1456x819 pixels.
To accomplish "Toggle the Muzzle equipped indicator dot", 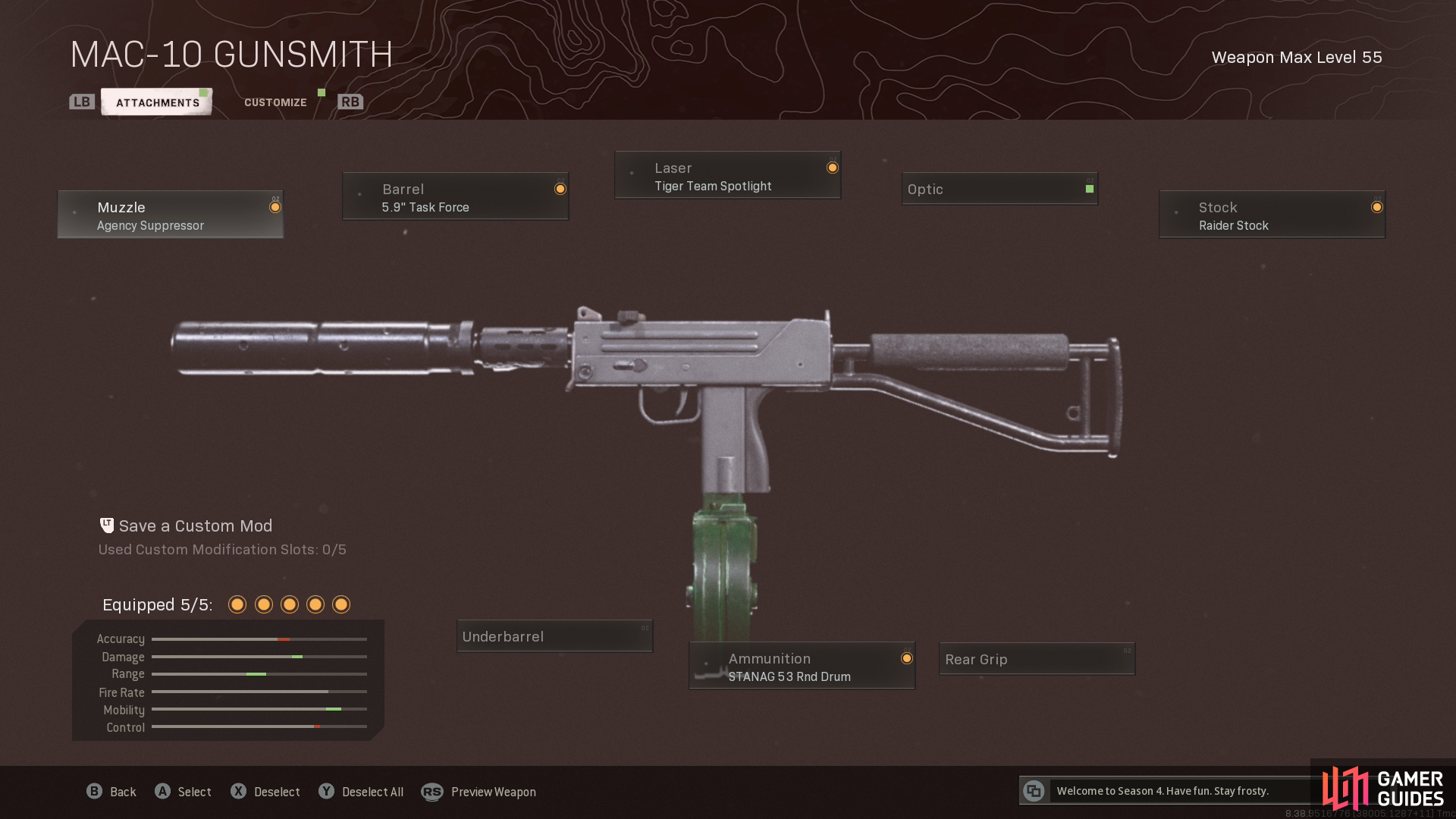I will (x=275, y=207).
